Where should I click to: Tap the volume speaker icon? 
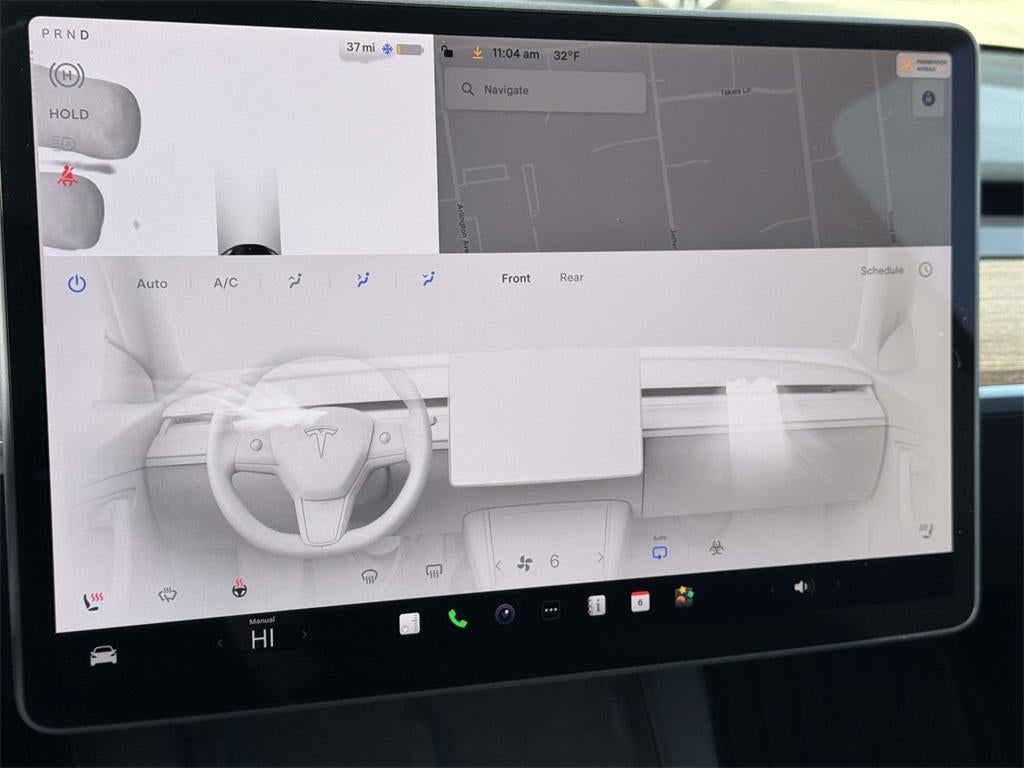[x=802, y=588]
